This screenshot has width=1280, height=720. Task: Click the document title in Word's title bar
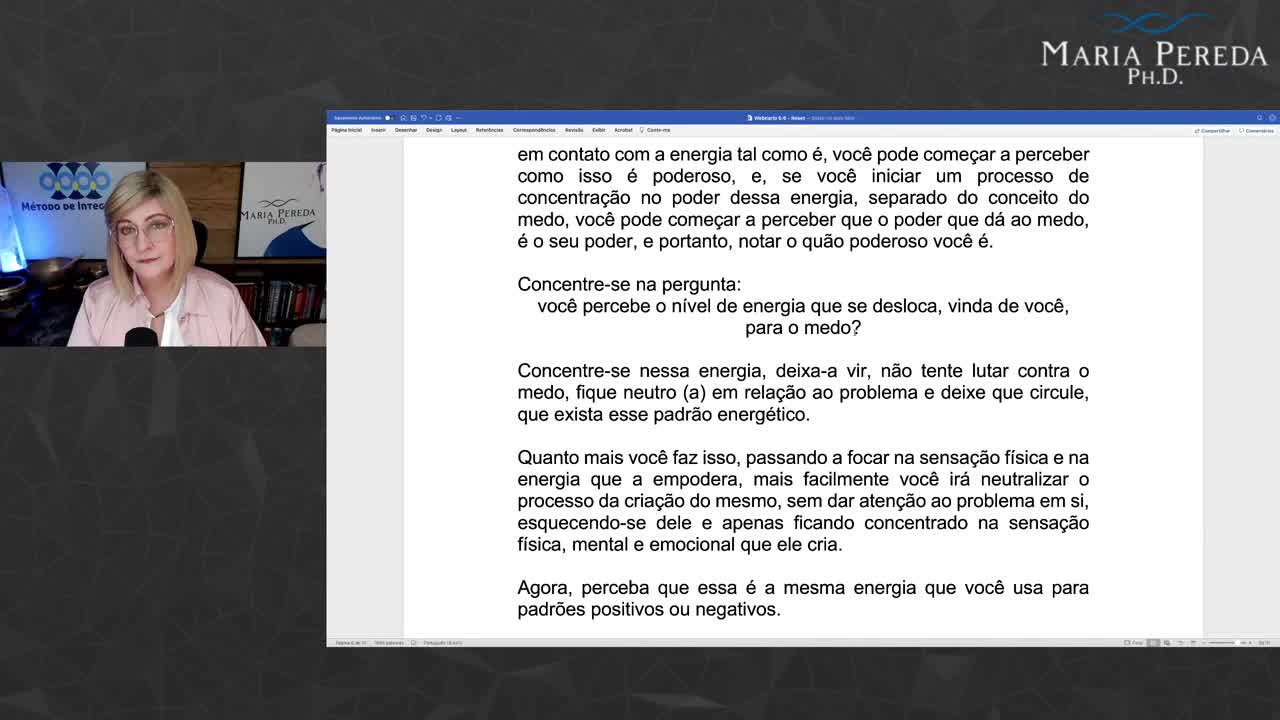click(x=781, y=118)
